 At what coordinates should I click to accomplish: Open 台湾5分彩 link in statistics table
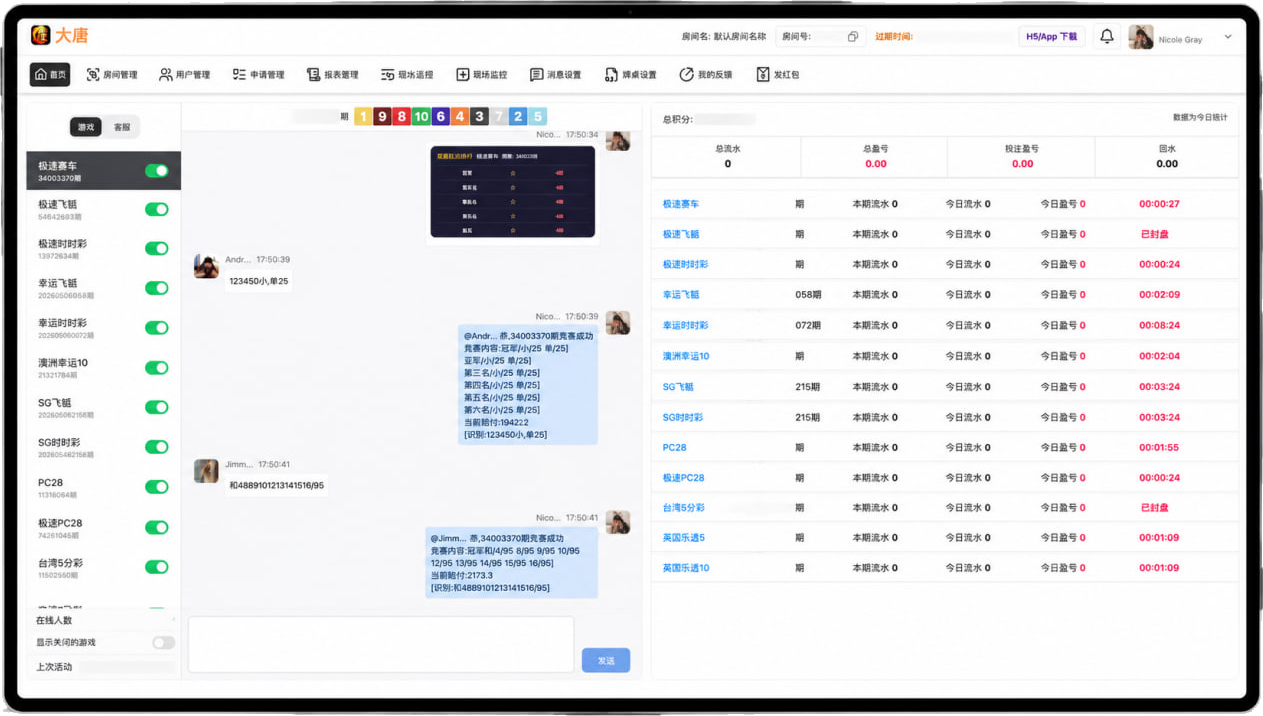[684, 508]
